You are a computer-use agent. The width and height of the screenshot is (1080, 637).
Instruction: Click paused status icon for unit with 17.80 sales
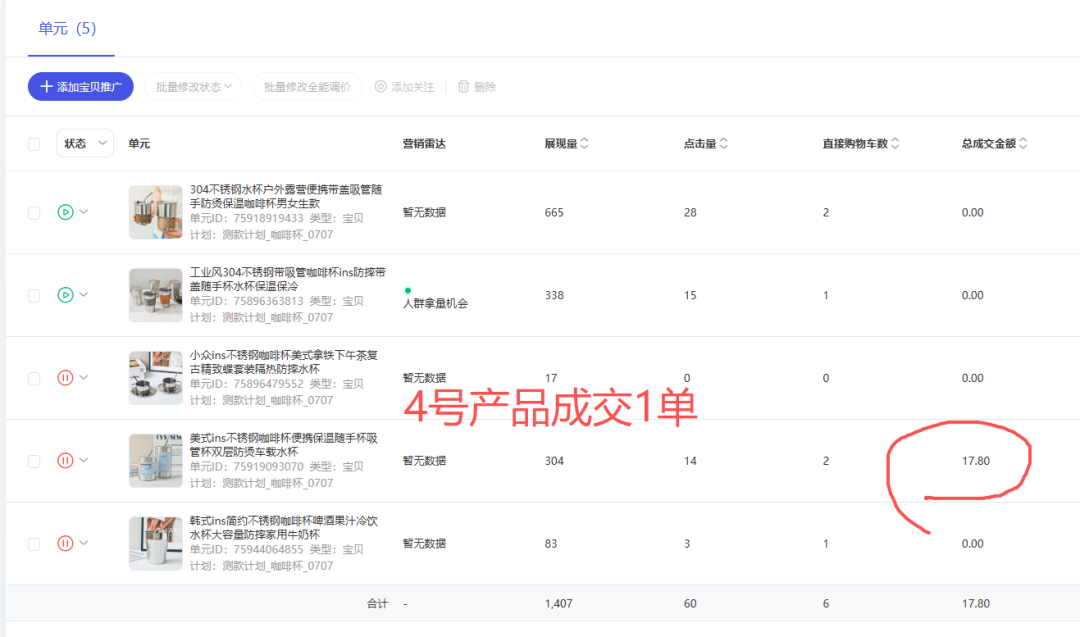pyautogui.click(x=65, y=461)
